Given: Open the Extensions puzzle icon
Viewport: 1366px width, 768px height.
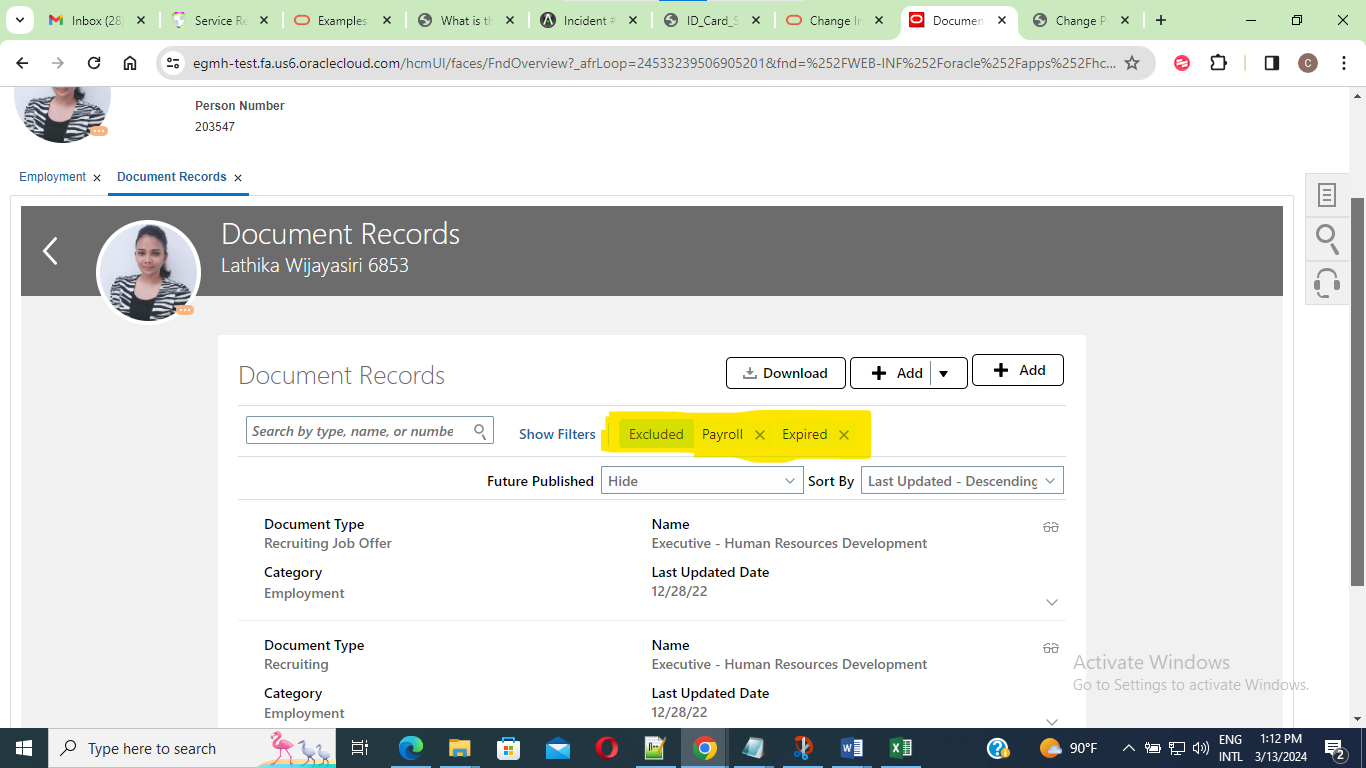Looking at the screenshot, I should [x=1218, y=63].
